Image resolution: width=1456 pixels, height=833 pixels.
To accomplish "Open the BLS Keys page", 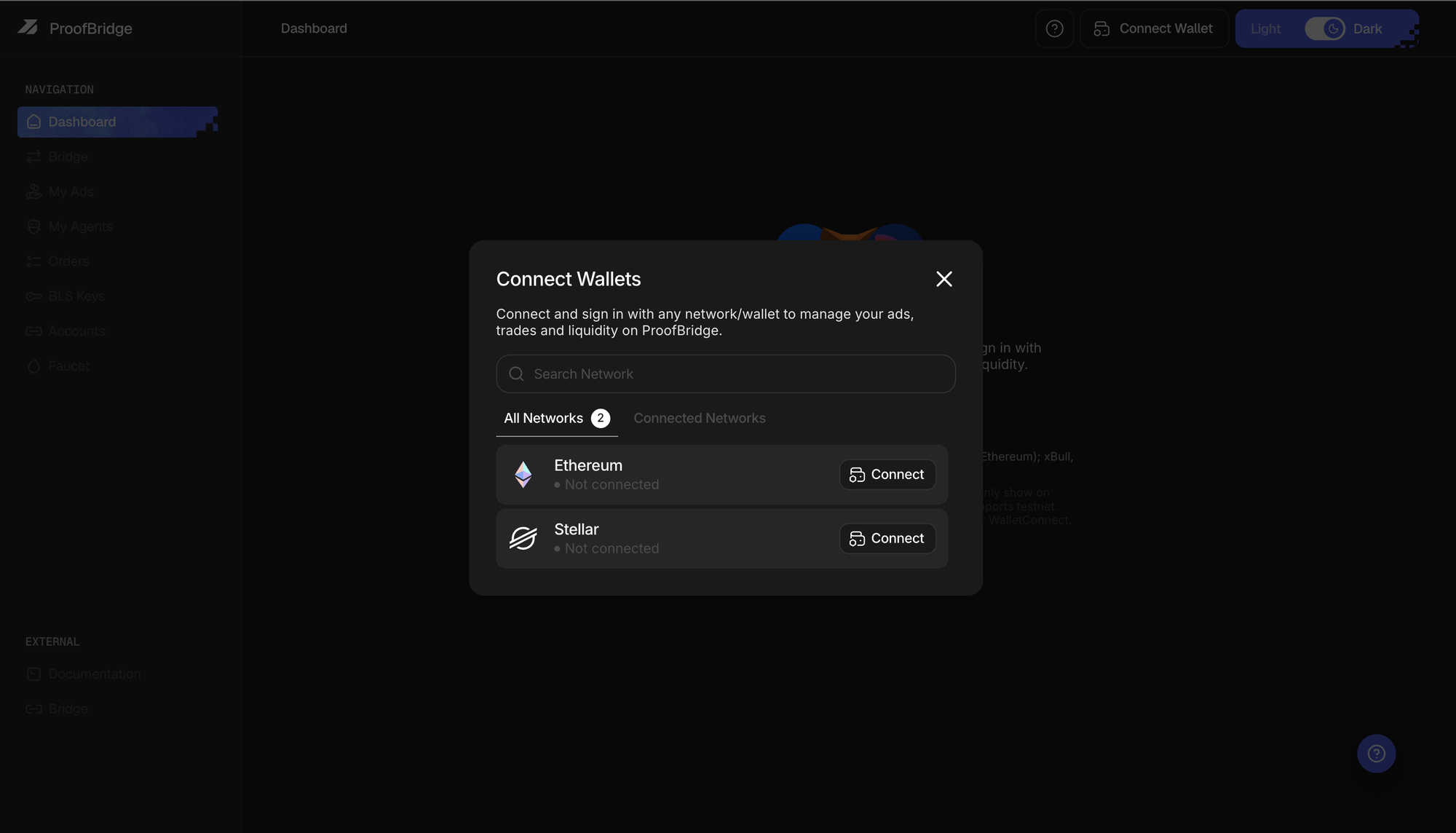I will point(117,296).
